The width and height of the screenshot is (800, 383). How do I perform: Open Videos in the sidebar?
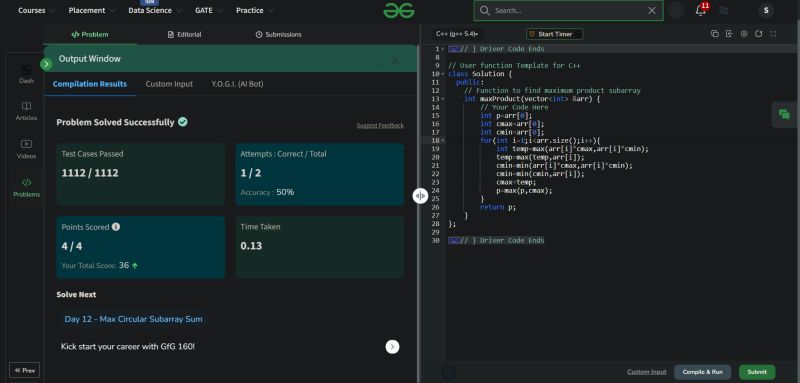pyautogui.click(x=26, y=149)
